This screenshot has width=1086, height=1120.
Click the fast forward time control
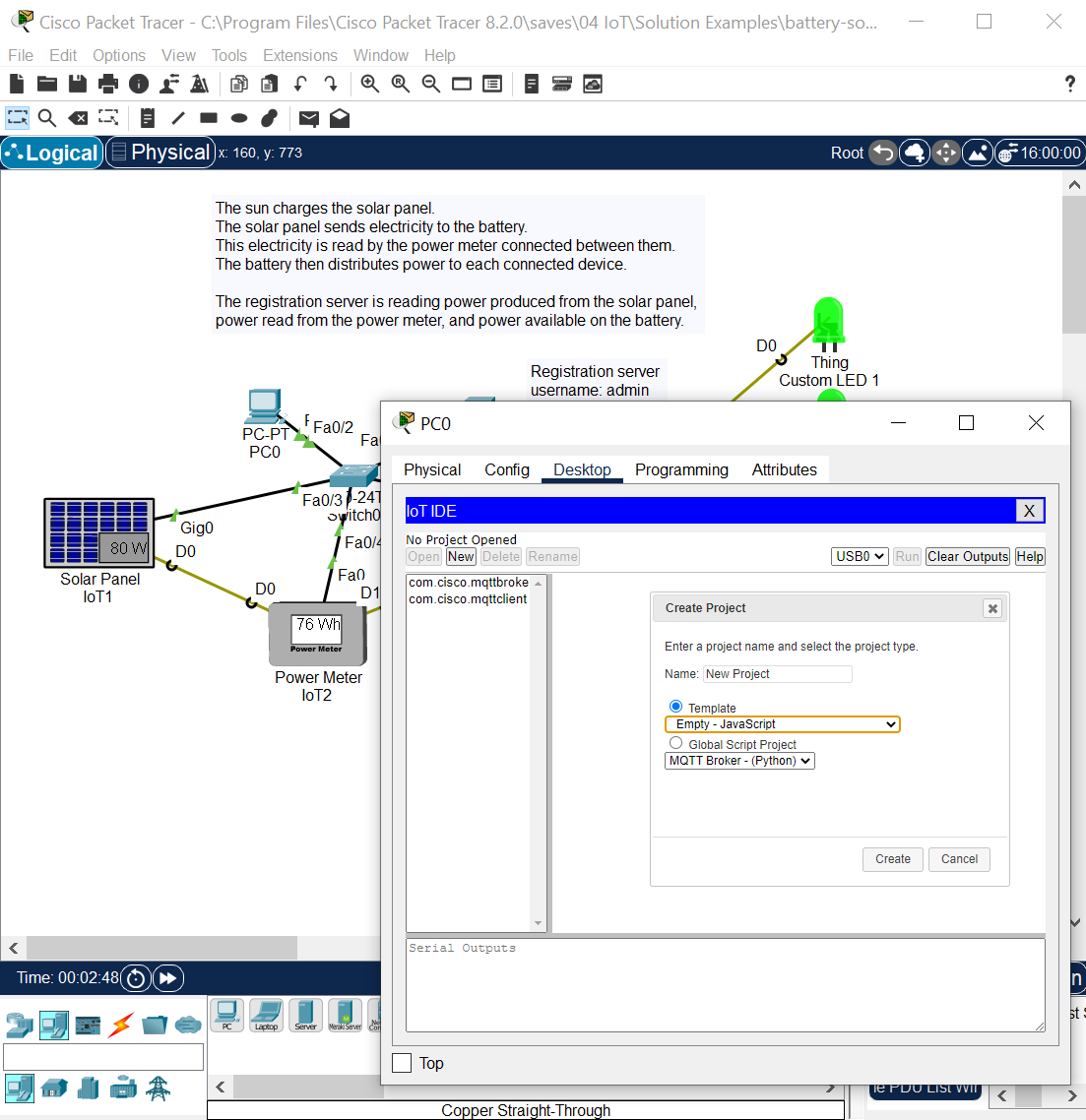[x=168, y=978]
